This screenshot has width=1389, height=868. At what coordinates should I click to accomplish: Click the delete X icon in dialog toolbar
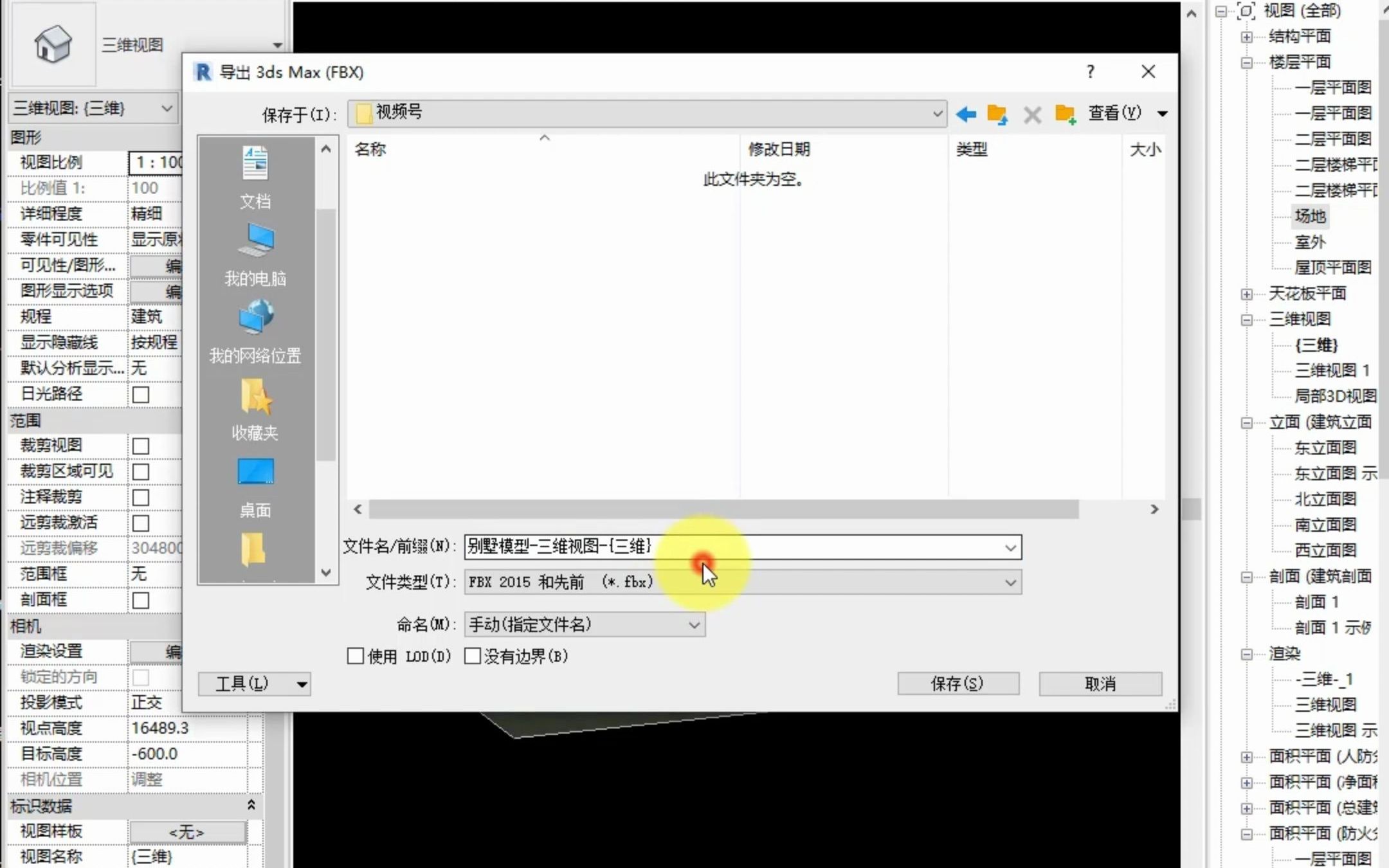[x=1032, y=115]
